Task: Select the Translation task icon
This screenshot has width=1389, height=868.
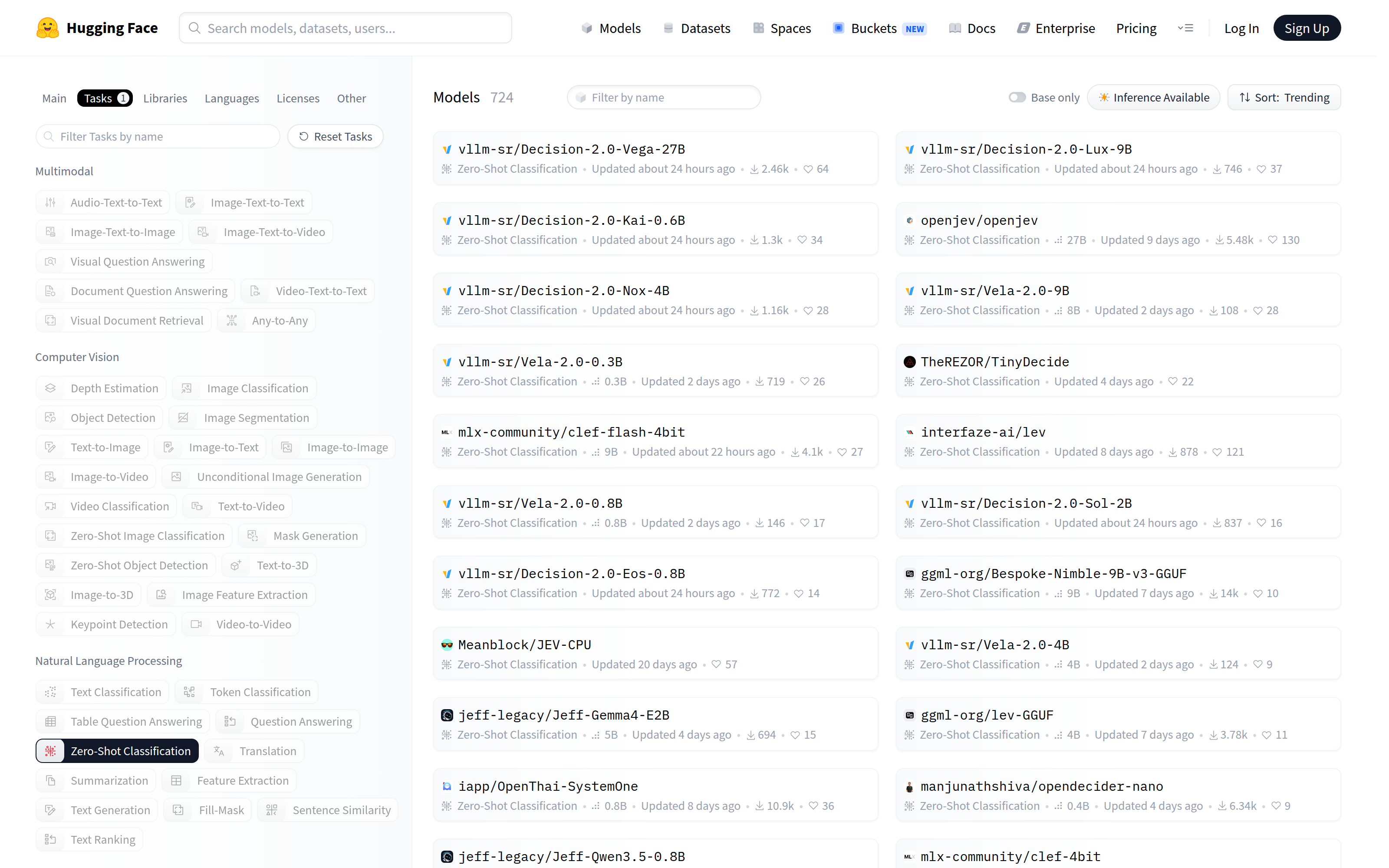Action: pos(219,750)
